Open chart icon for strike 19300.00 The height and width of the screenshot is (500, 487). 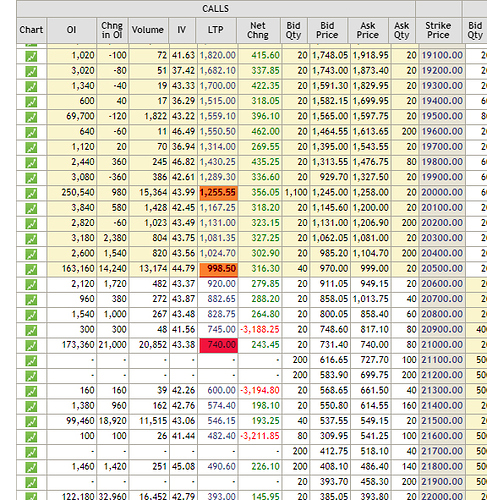pyautogui.click(x=31, y=87)
